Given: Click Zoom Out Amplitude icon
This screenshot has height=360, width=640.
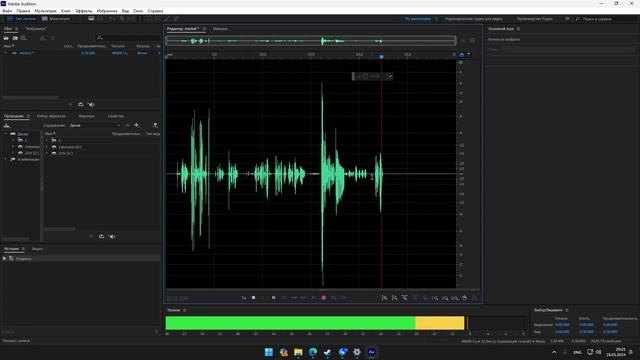Looking at the screenshot, I should tap(394, 298).
